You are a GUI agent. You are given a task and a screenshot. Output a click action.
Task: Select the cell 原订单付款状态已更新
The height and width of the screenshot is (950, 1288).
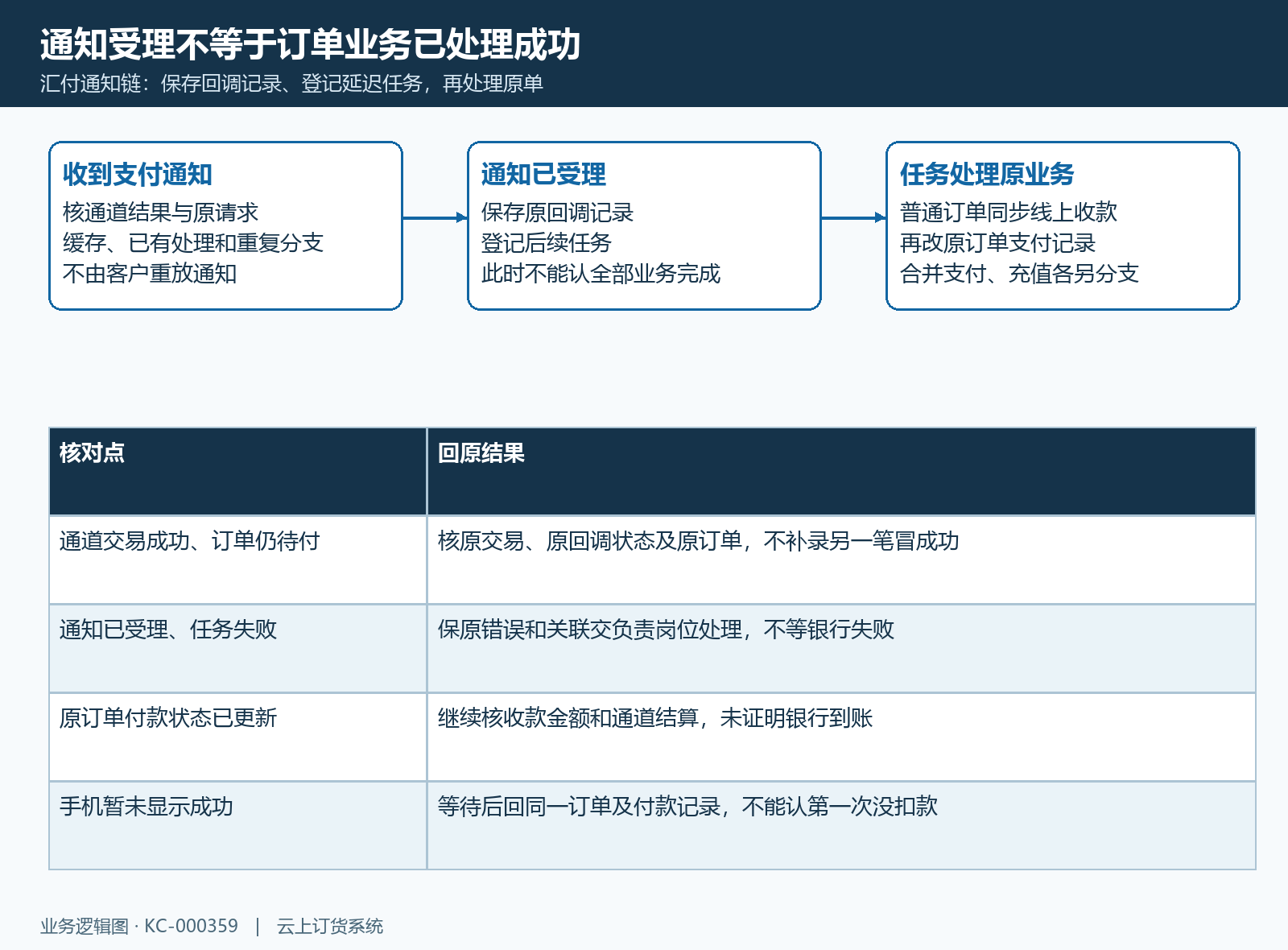point(238,737)
